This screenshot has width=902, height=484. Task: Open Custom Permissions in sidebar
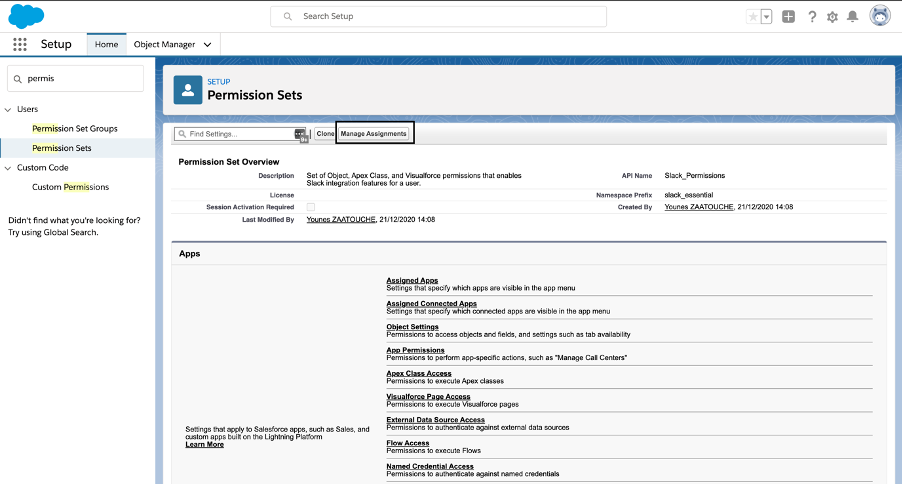click(70, 187)
